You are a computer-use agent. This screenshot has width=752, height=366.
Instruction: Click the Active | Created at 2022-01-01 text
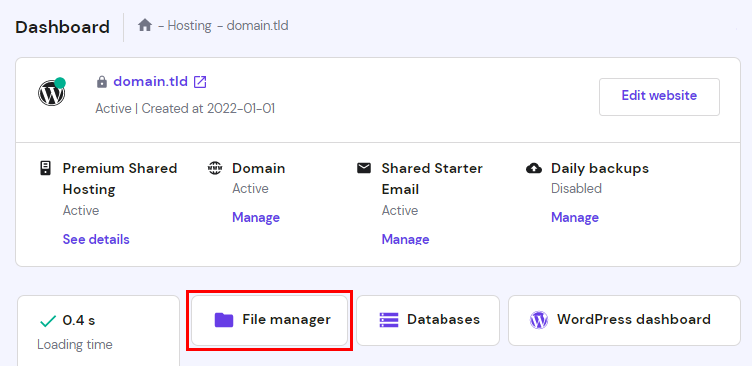(185, 108)
